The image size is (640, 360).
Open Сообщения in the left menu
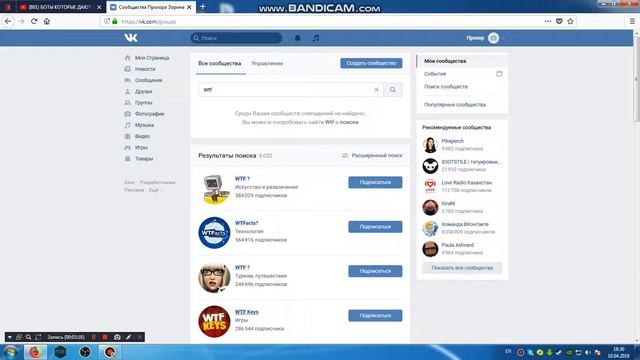pyautogui.click(x=149, y=80)
